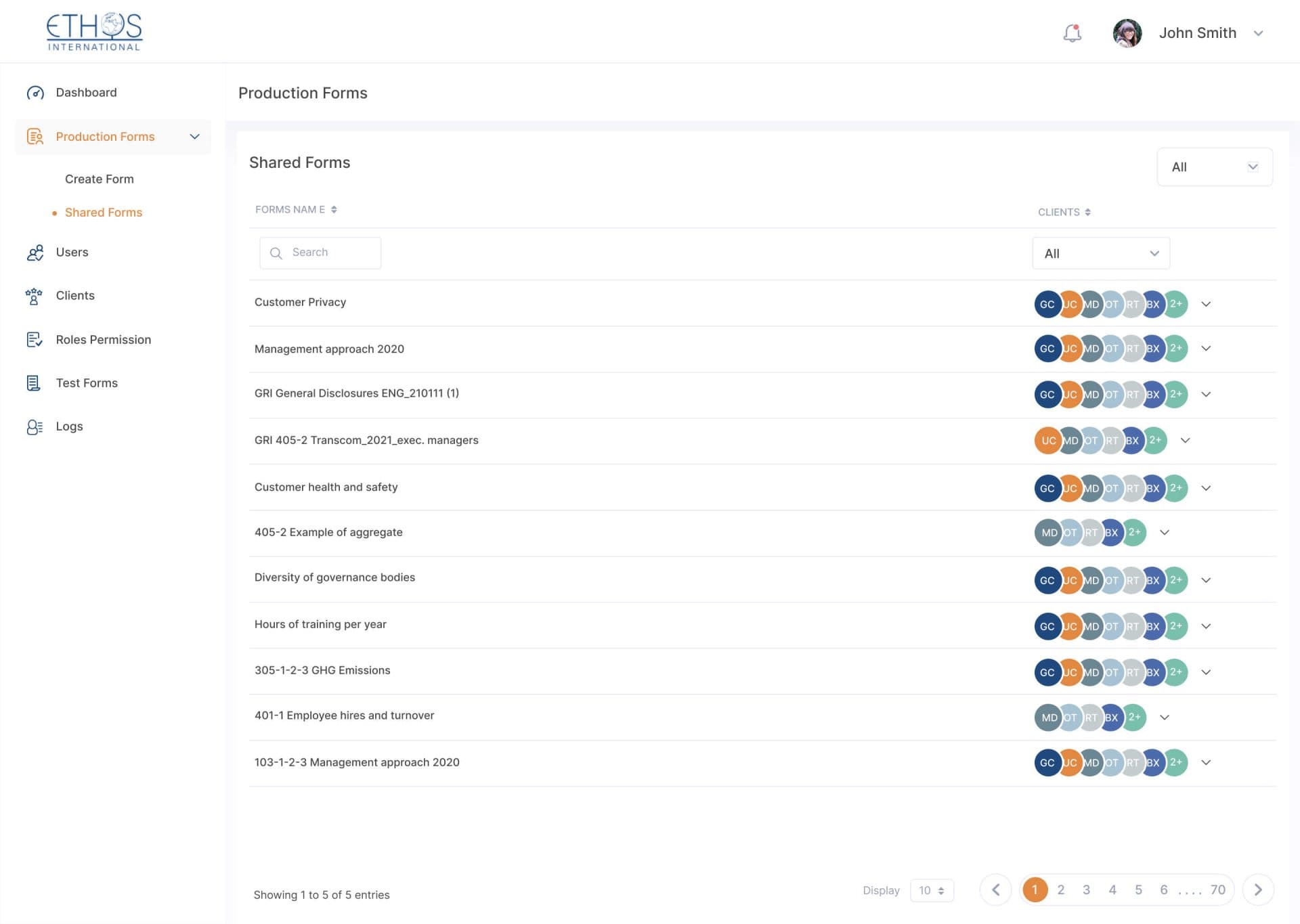Click inside the forms Search field
Image resolution: width=1300 pixels, height=924 pixels.
click(320, 252)
